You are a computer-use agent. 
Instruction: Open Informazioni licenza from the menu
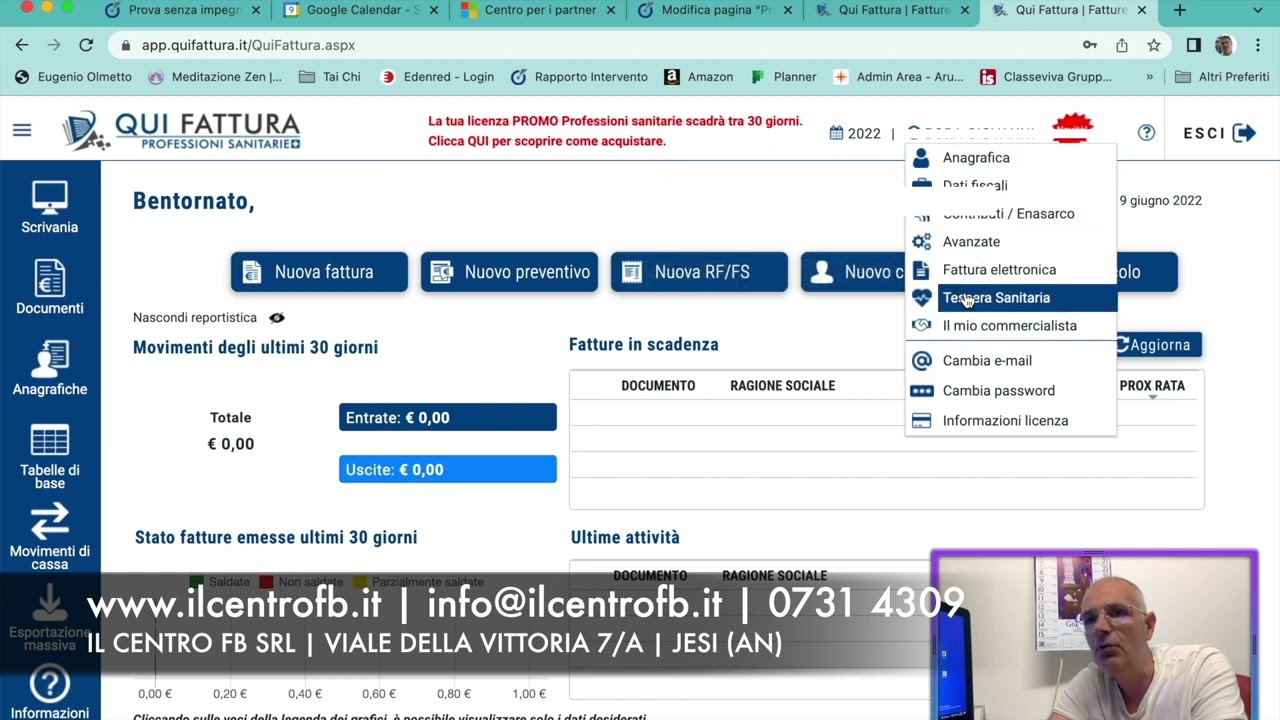[1011, 421]
